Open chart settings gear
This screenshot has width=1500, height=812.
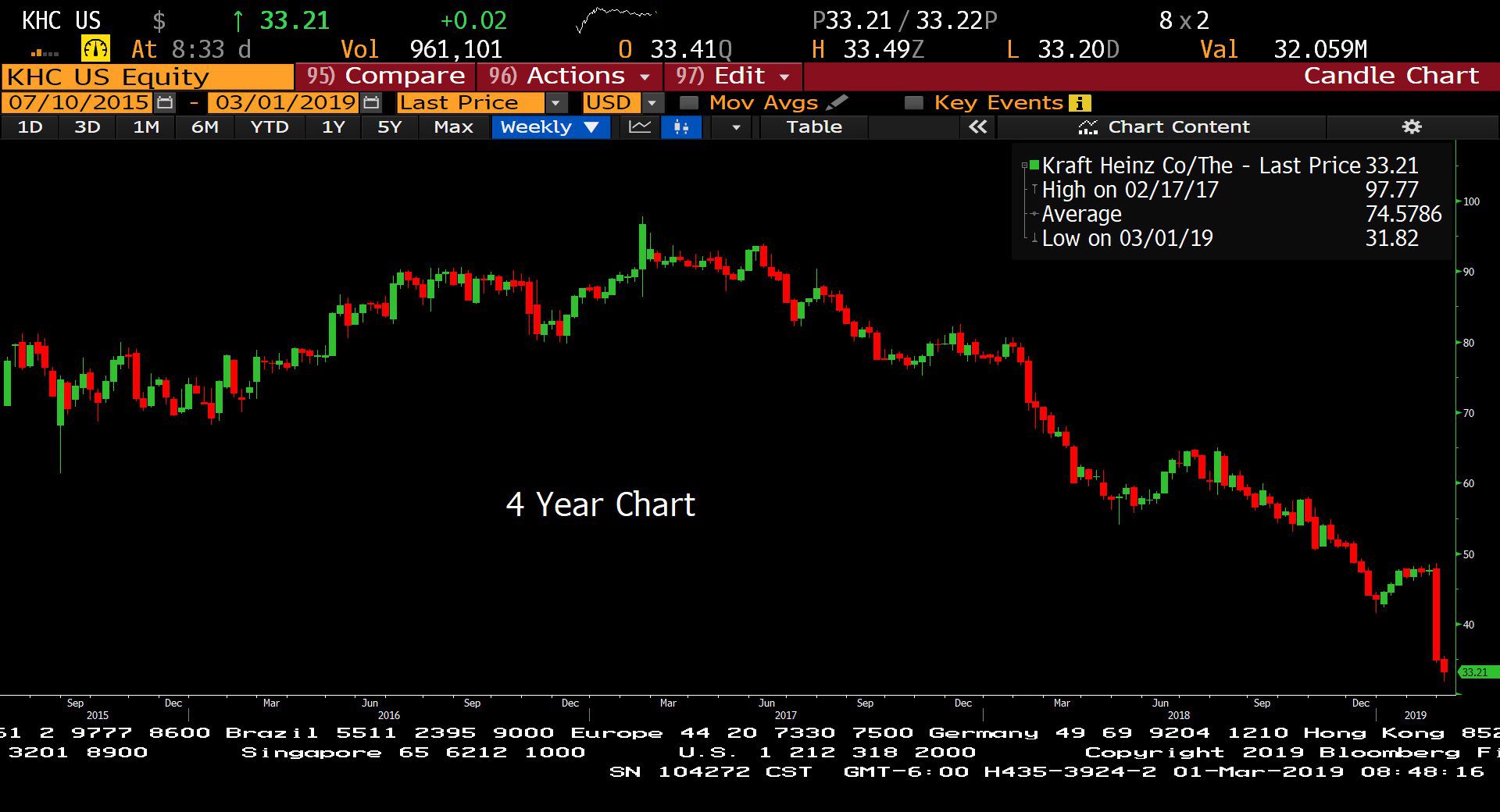[1412, 126]
